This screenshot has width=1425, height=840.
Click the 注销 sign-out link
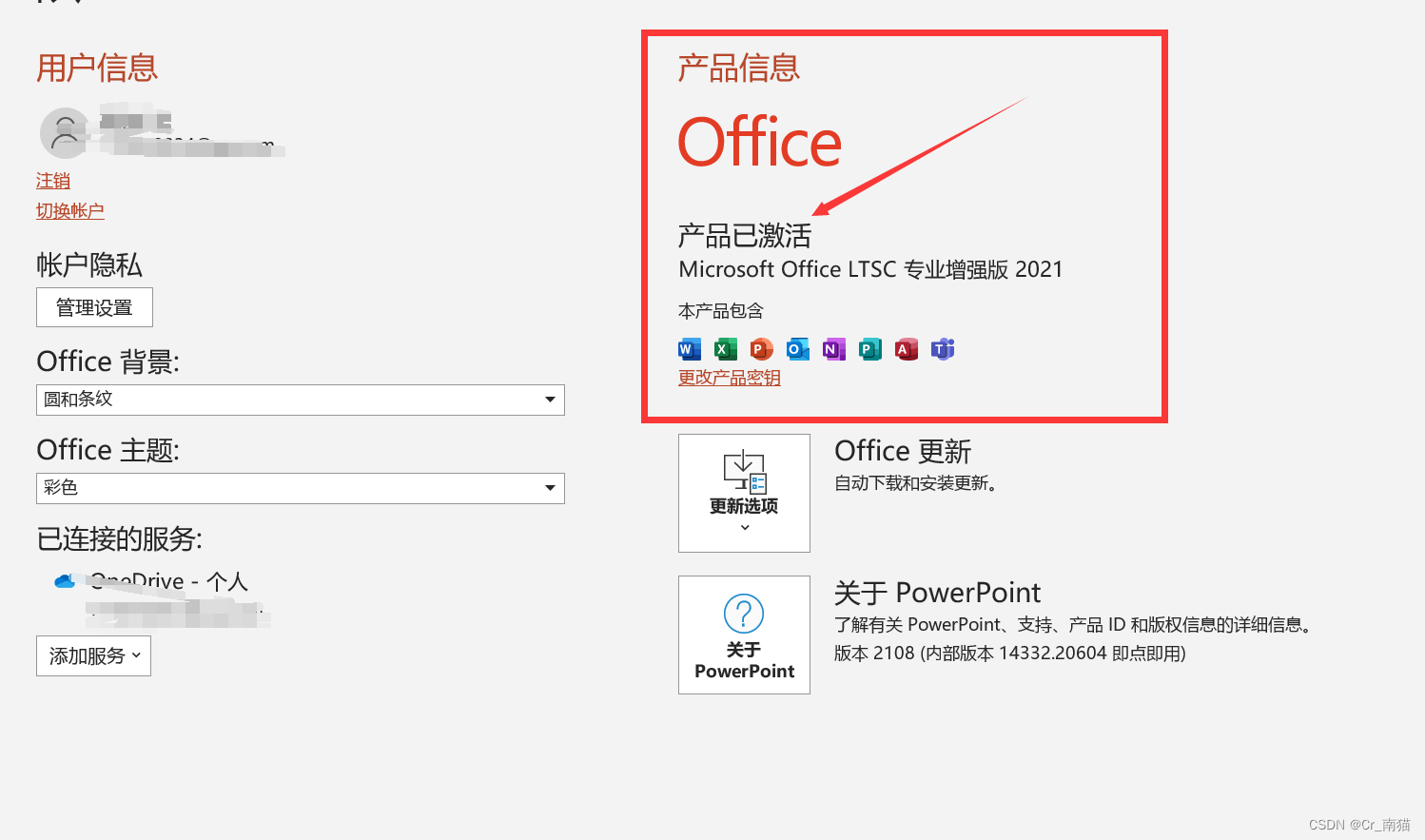click(x=53, y=181)
